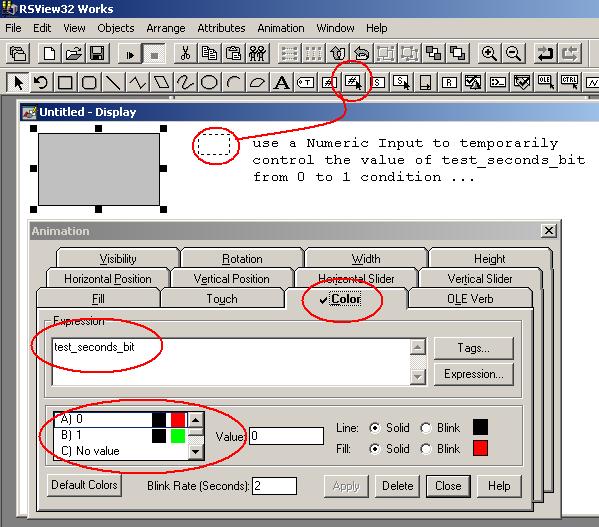Select the Ellipse tool

point(209,82)
